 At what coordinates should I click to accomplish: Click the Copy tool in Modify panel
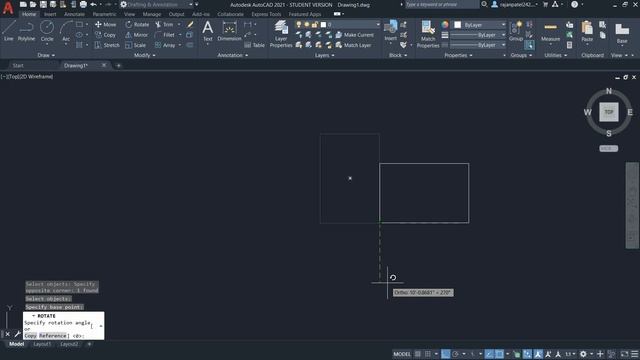click(x=105, y=35)
